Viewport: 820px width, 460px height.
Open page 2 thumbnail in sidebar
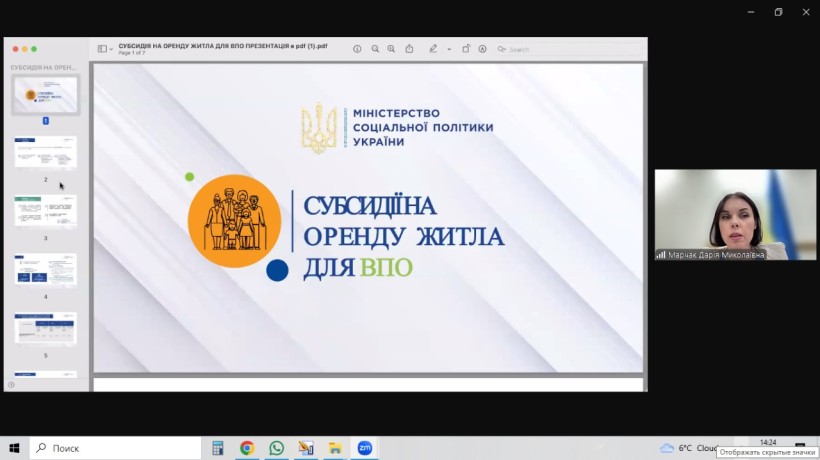click(45, 152)
